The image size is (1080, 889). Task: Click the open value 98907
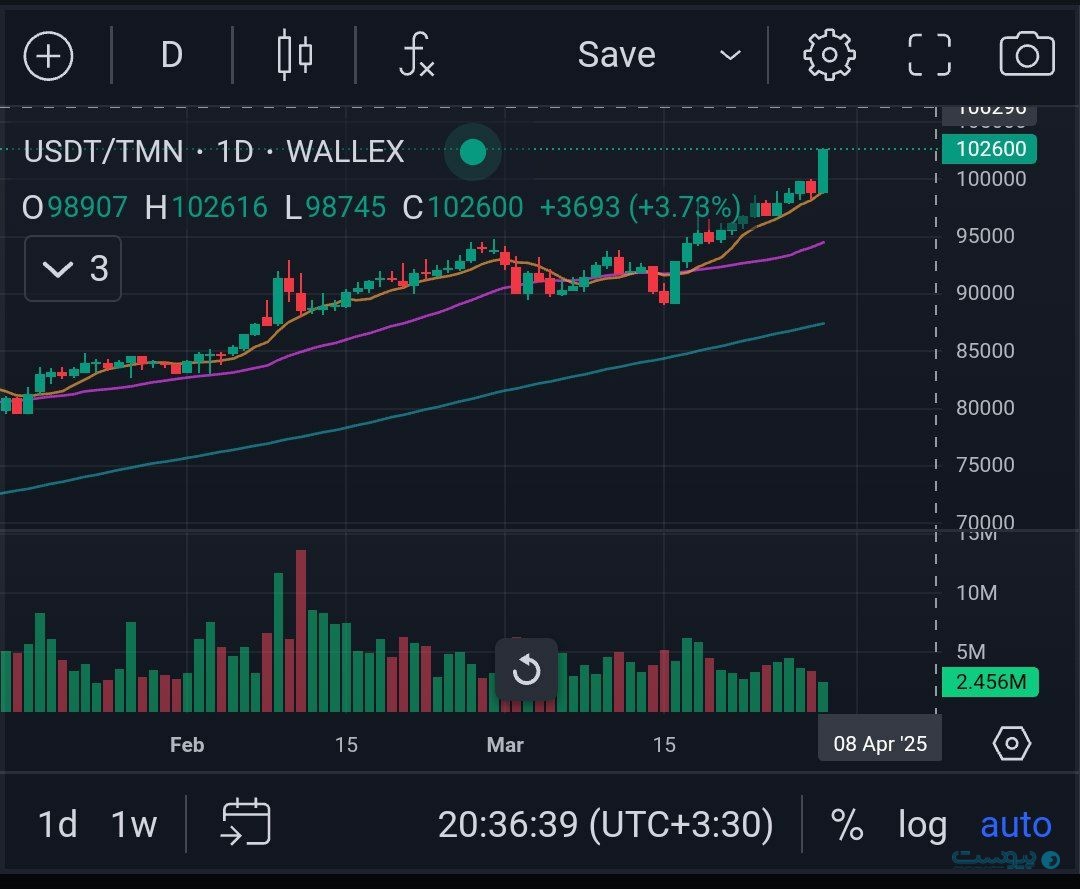point(87,207)
